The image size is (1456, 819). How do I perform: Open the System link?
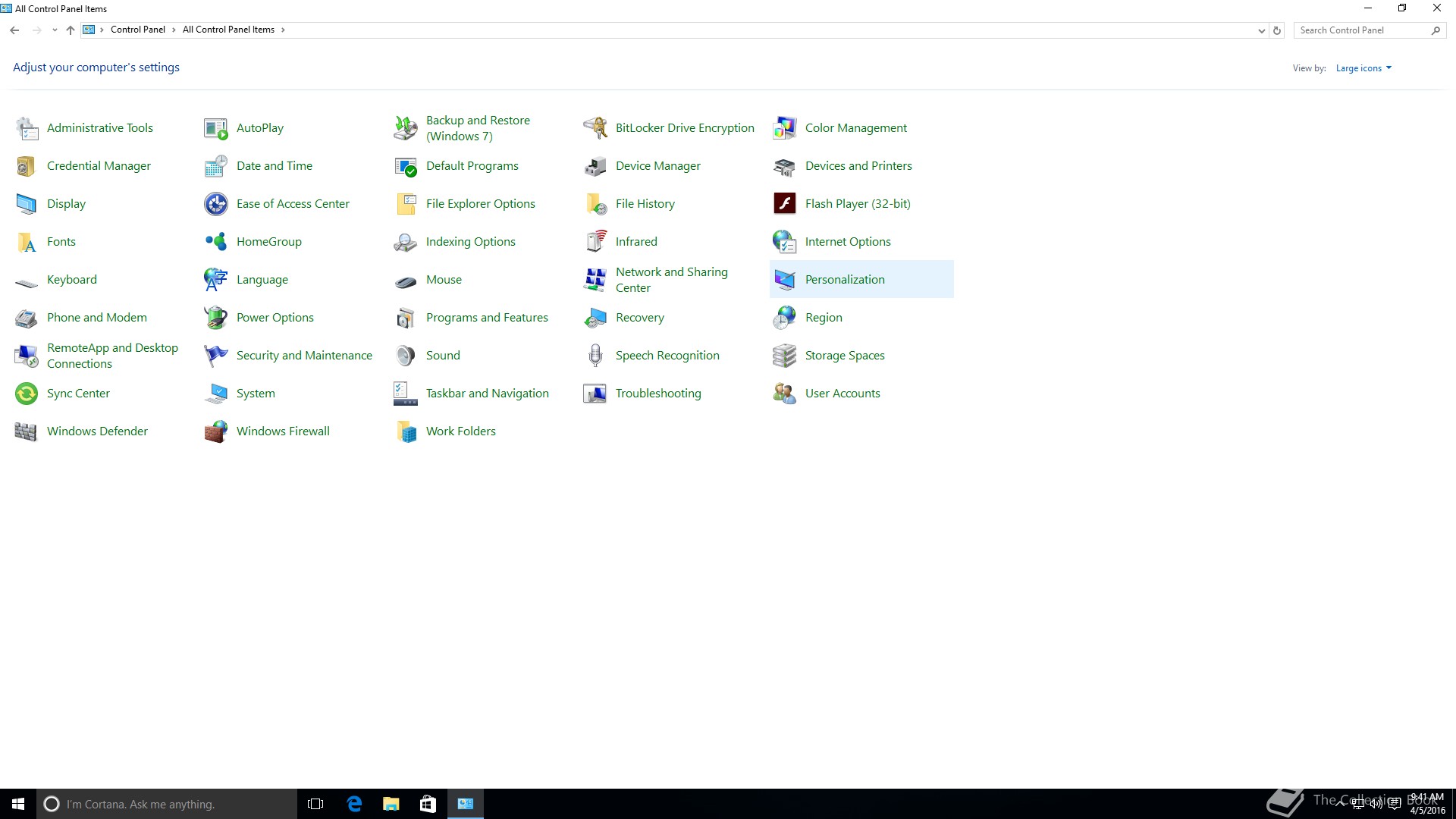tap(256, 394)
